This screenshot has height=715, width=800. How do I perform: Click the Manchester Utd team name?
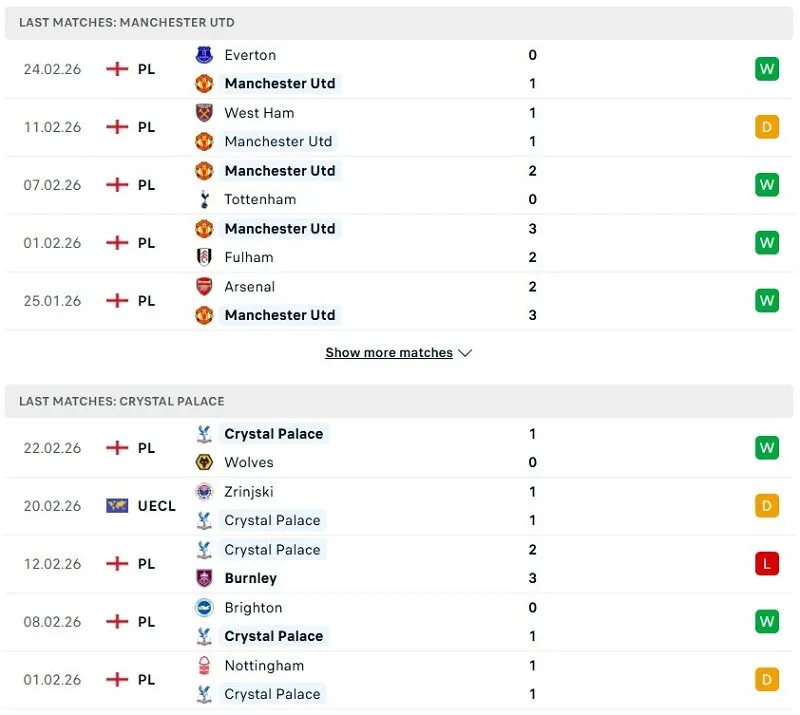[x=280, y=84]
